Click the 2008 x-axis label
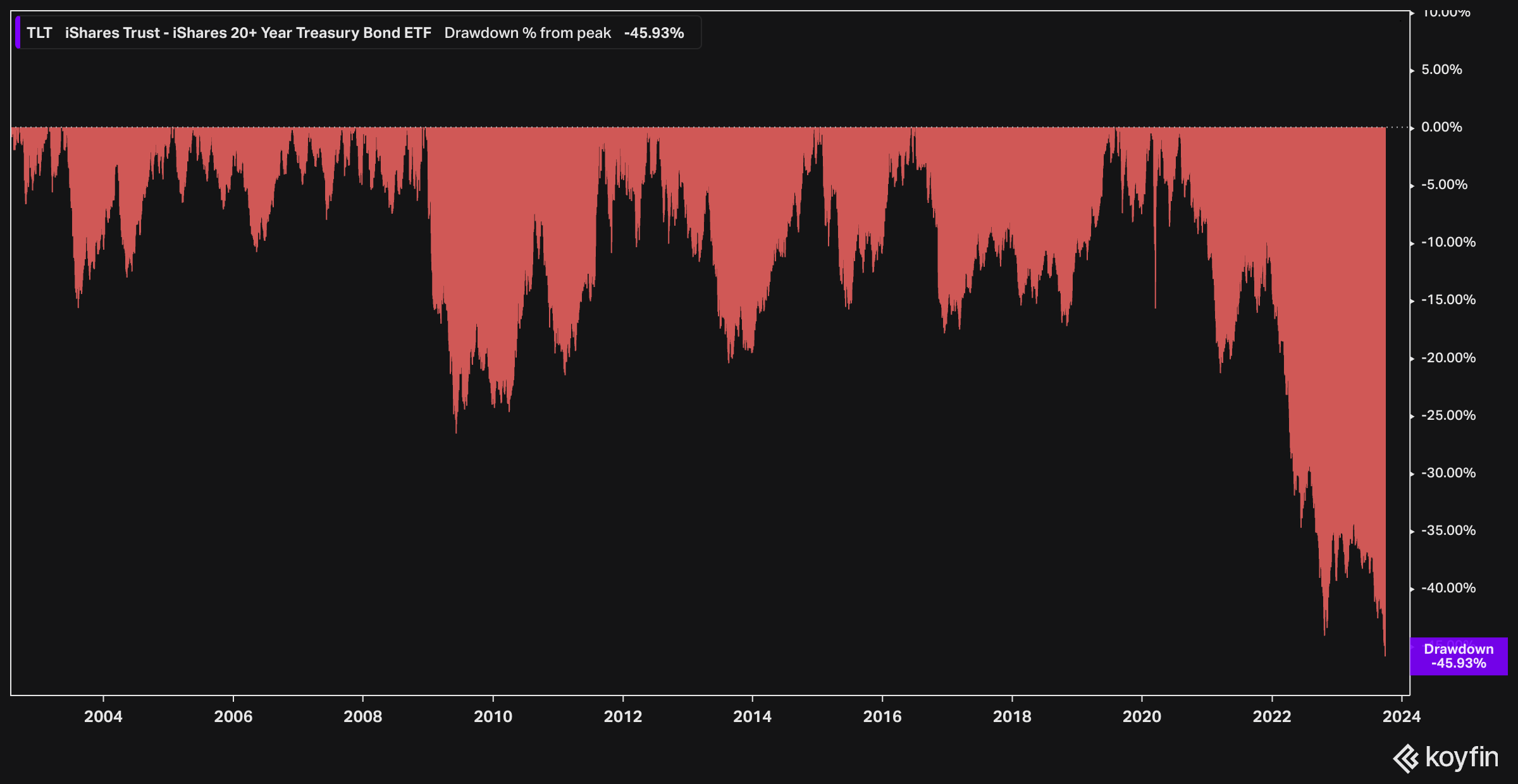This screenshot has height=784, width=1518. [x=362, y=716]
